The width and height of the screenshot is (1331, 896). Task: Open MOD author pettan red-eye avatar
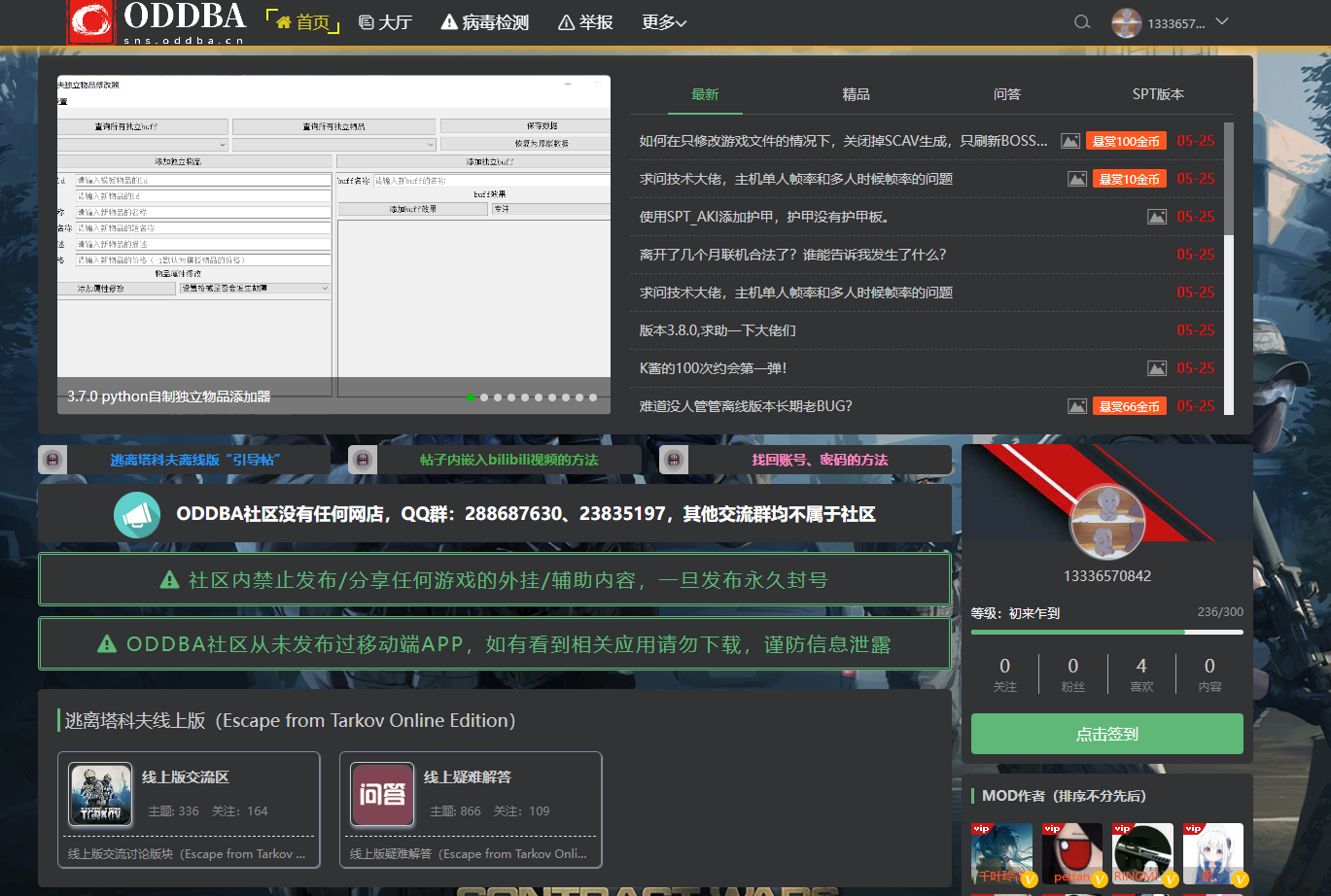[x=1072, y=854]
